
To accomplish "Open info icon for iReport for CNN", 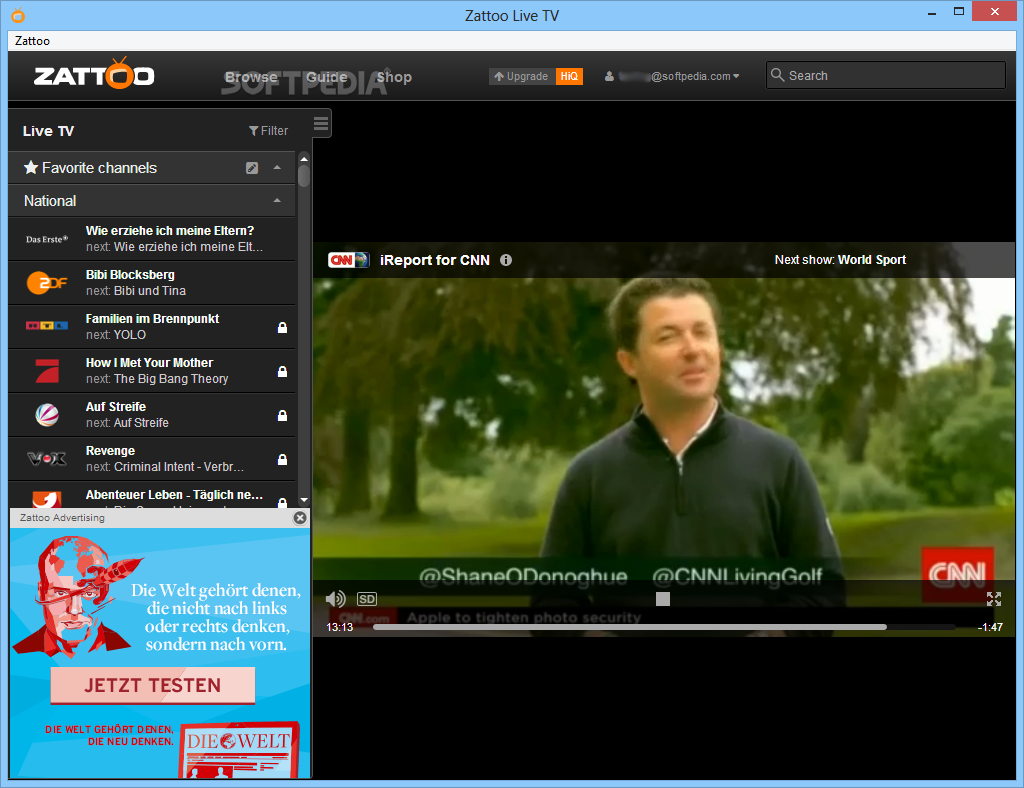I will tap(506, 260).
